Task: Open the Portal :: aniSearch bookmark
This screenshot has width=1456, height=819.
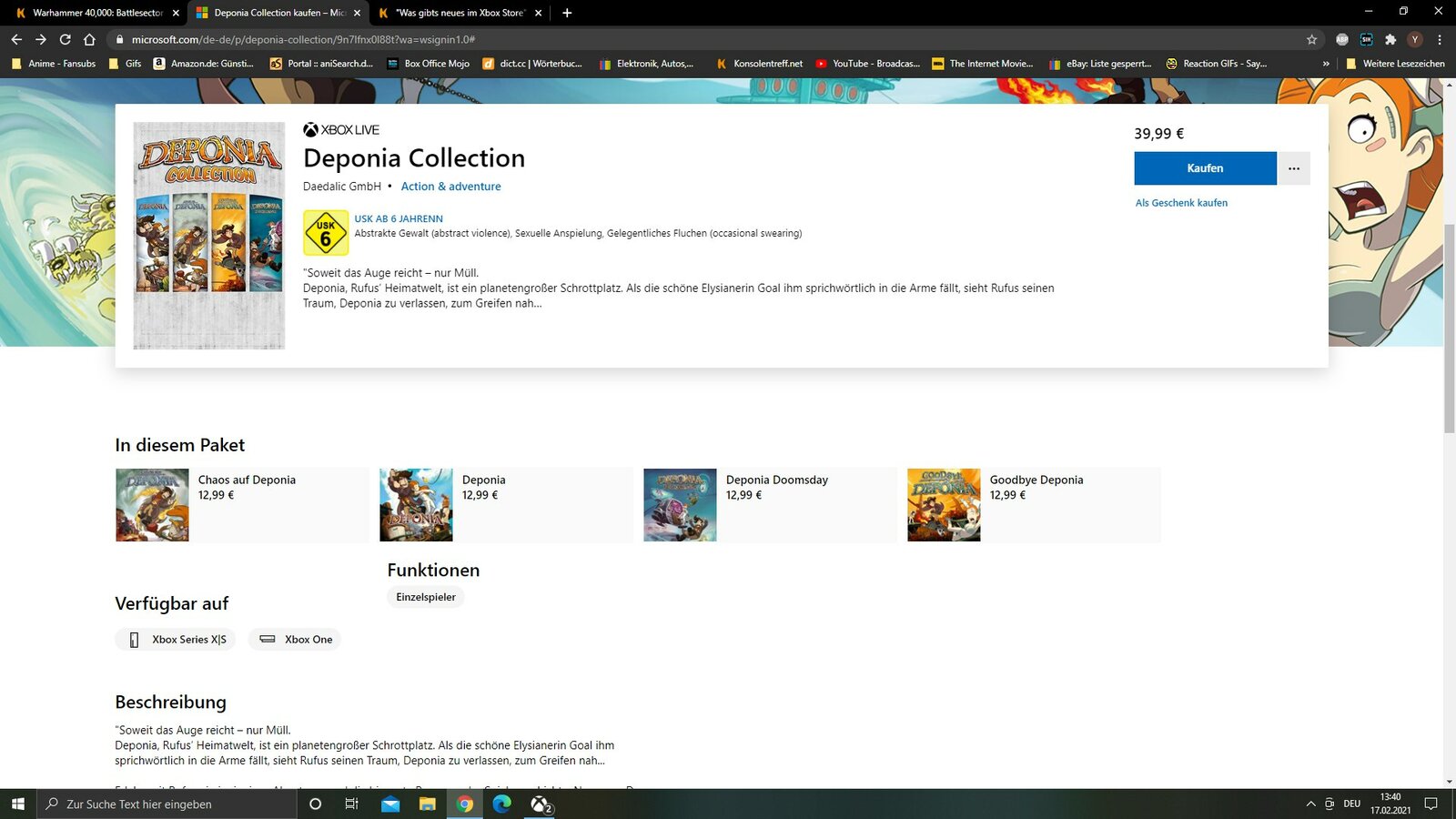Action: (321, 64)
